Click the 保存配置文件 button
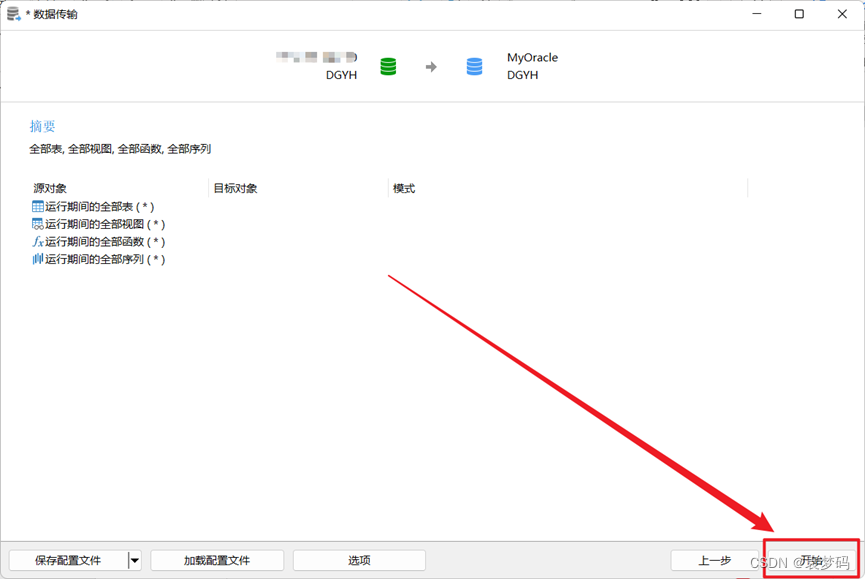865x579 pixels. point(70,560)
